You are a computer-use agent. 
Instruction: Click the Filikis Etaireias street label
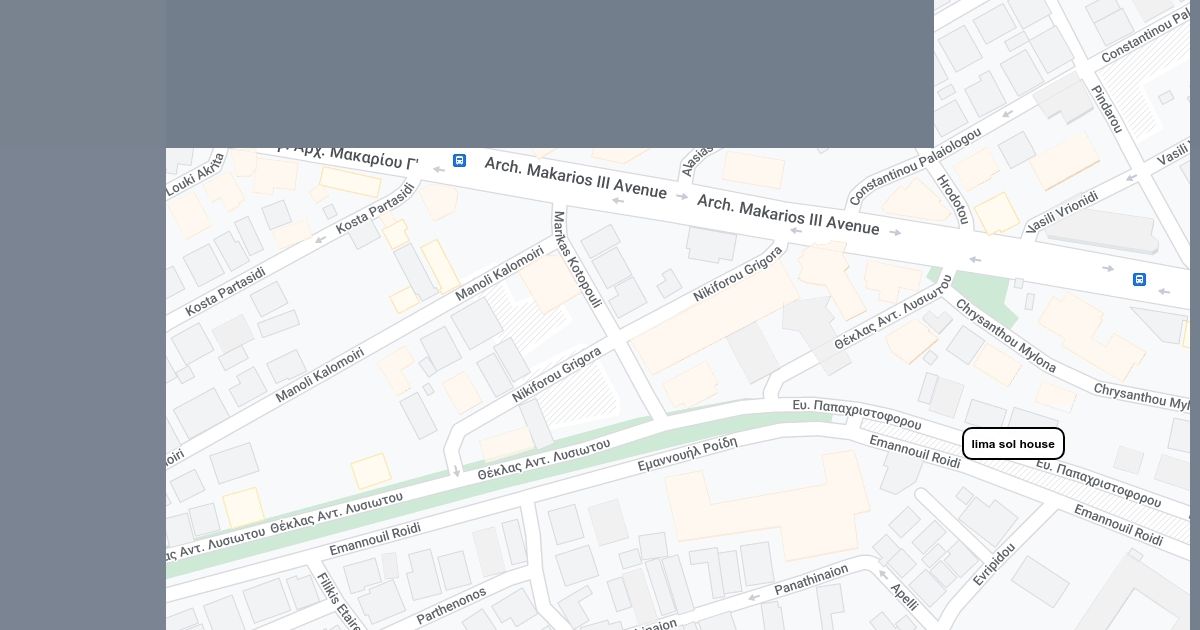click(x=339, y=601)
